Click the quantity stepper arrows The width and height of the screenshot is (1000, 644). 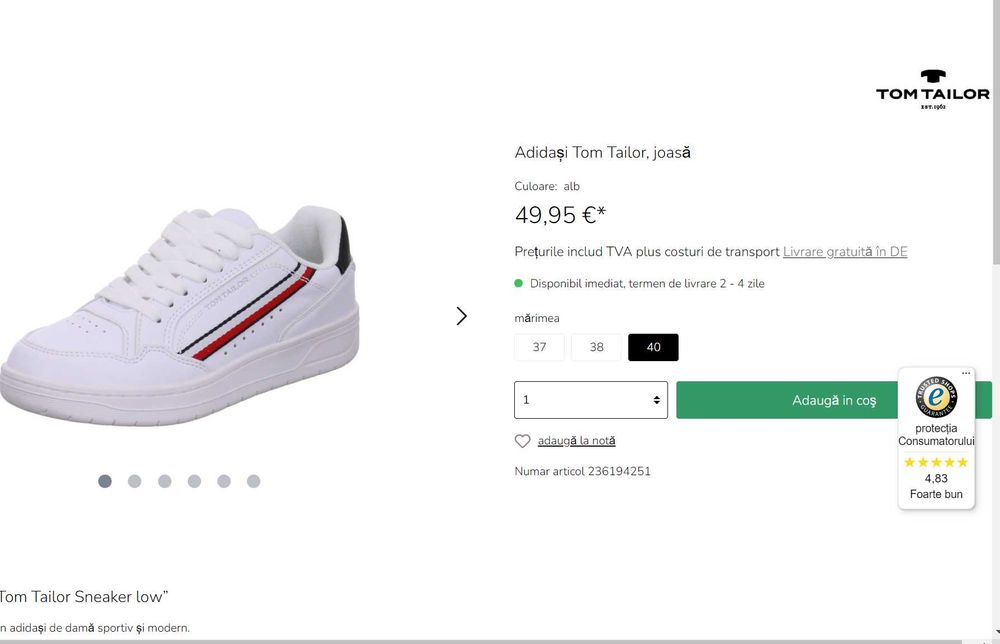(x=656, y=400)
